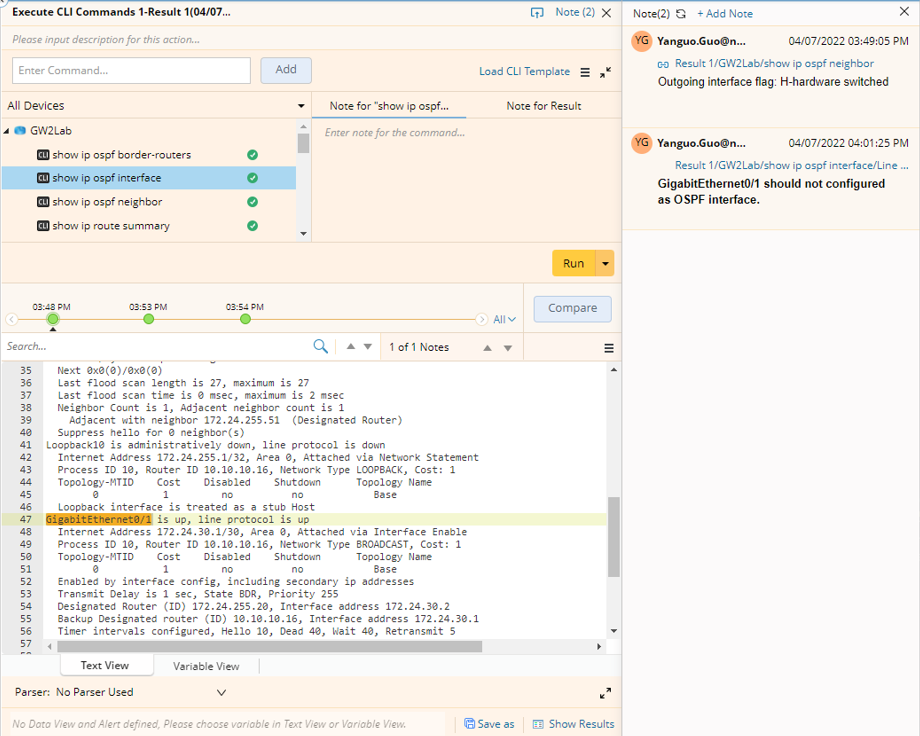920x736 pixels.
Task: Click the command note text area
Action: (466, 180)
